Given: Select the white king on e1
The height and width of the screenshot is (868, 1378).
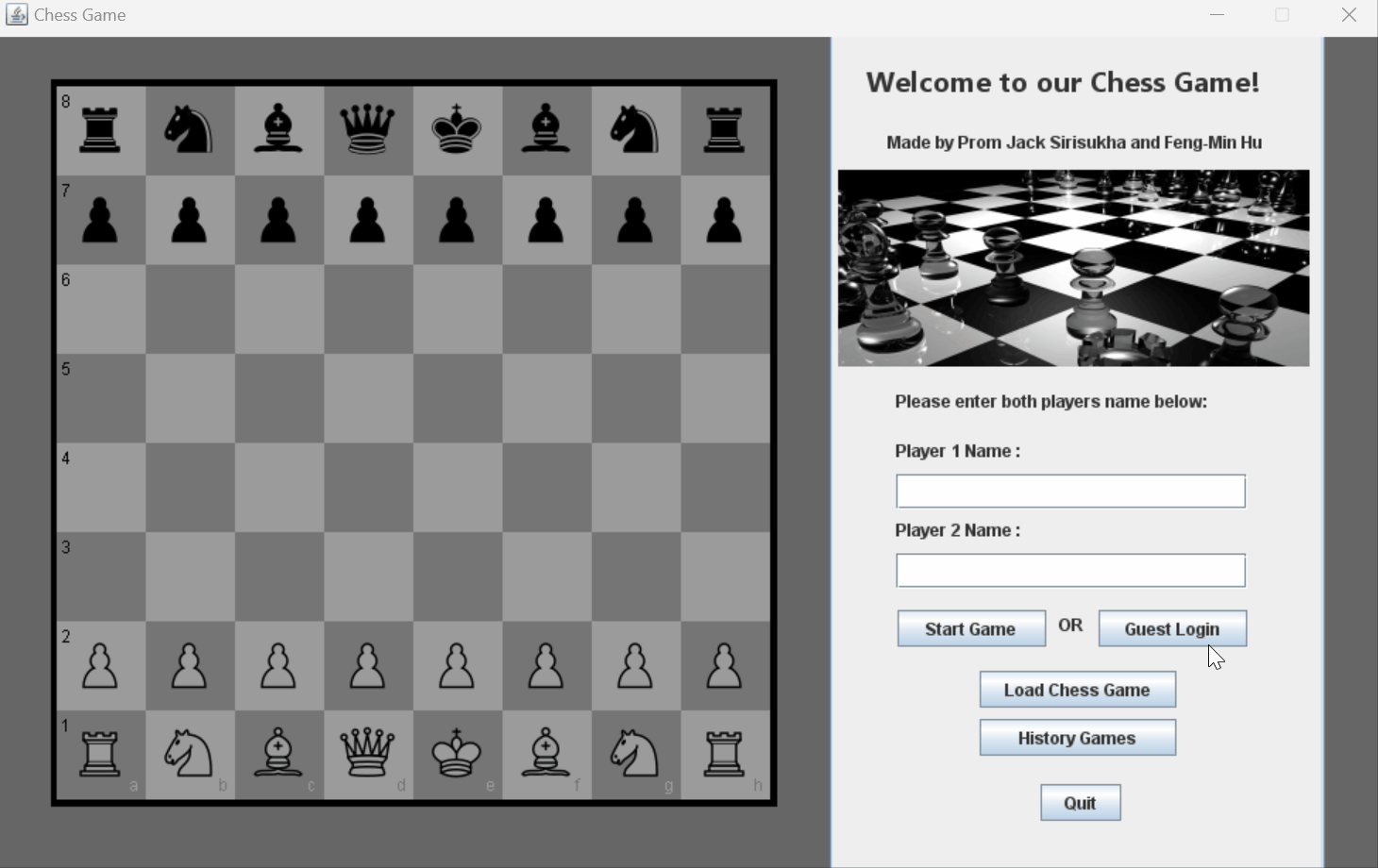Looking at the screenshot, I should [457, 753].
